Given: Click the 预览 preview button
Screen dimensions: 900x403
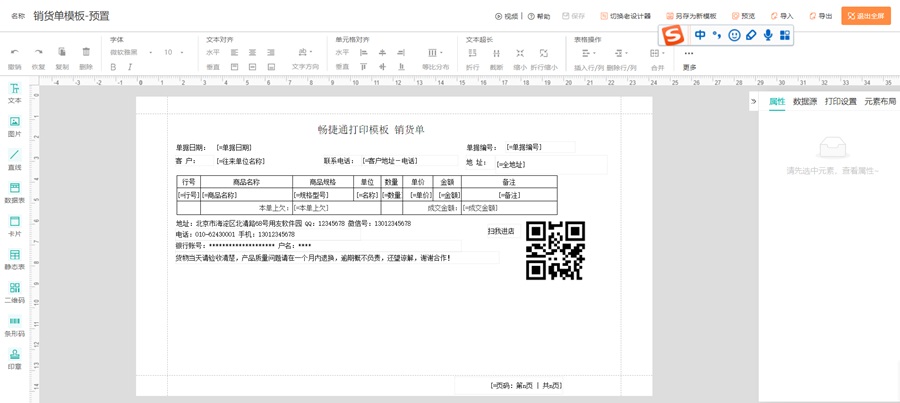Looking at the screenshot, I should coord(743,16).
